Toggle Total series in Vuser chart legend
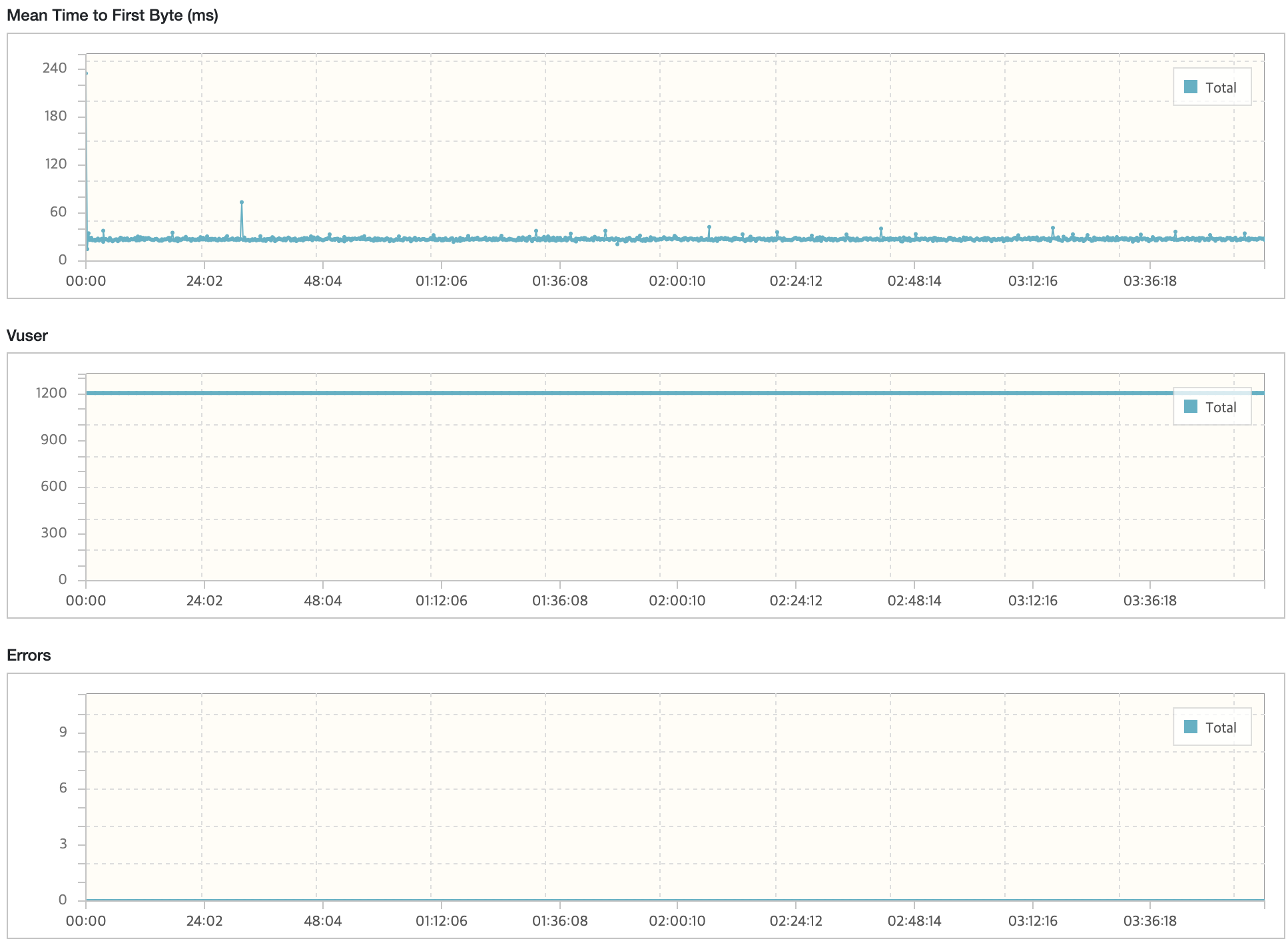Screen dimensions: 1288x943 1211,407
